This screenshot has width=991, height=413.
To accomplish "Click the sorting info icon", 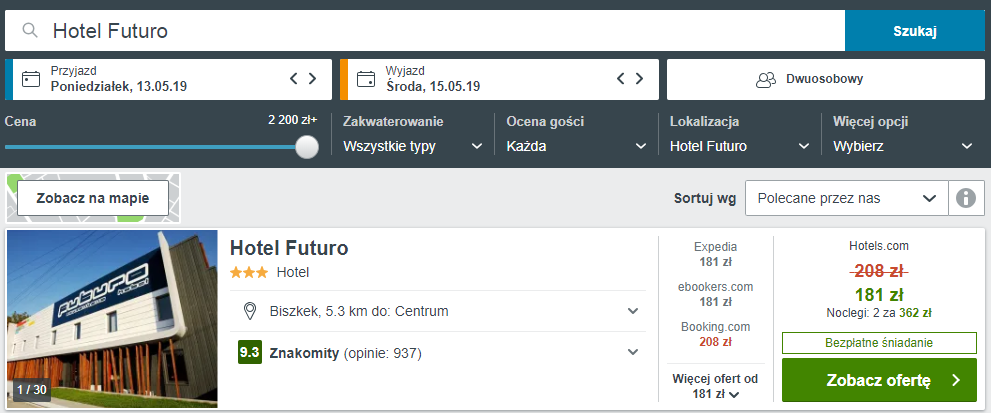I will click(965, 198).
